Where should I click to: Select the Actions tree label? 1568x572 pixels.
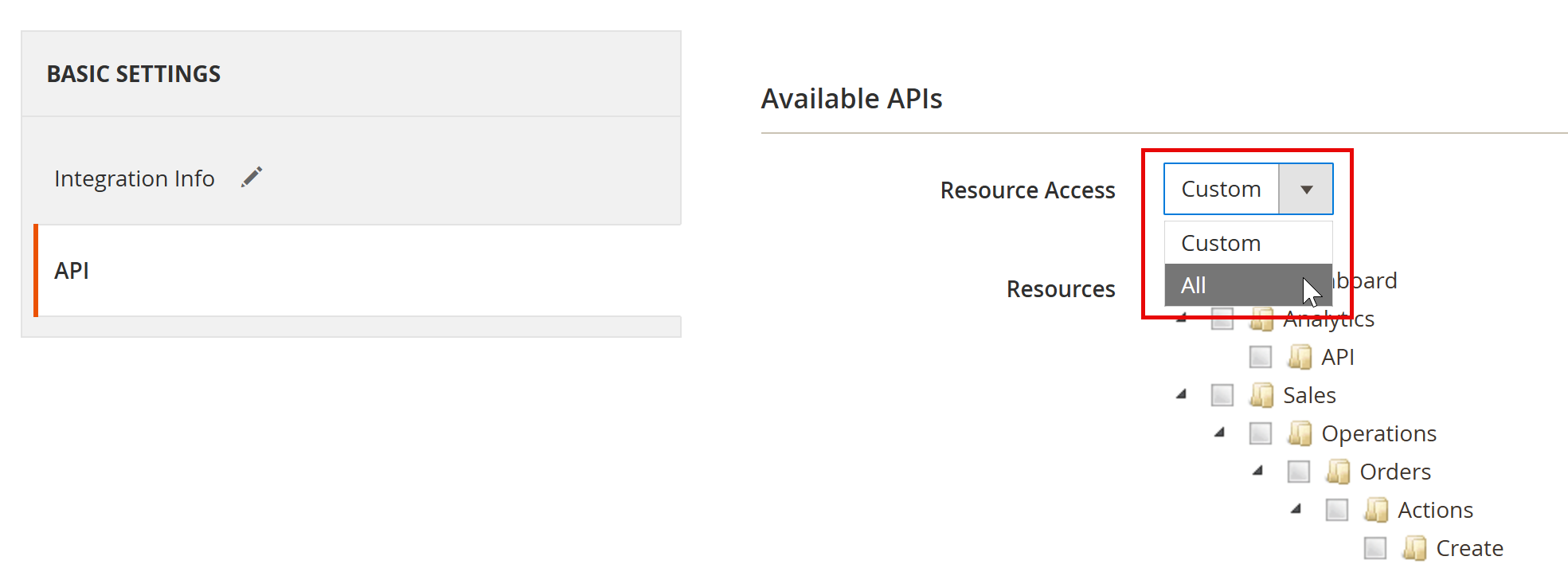pyautogui.click(x=1435, y=510)
